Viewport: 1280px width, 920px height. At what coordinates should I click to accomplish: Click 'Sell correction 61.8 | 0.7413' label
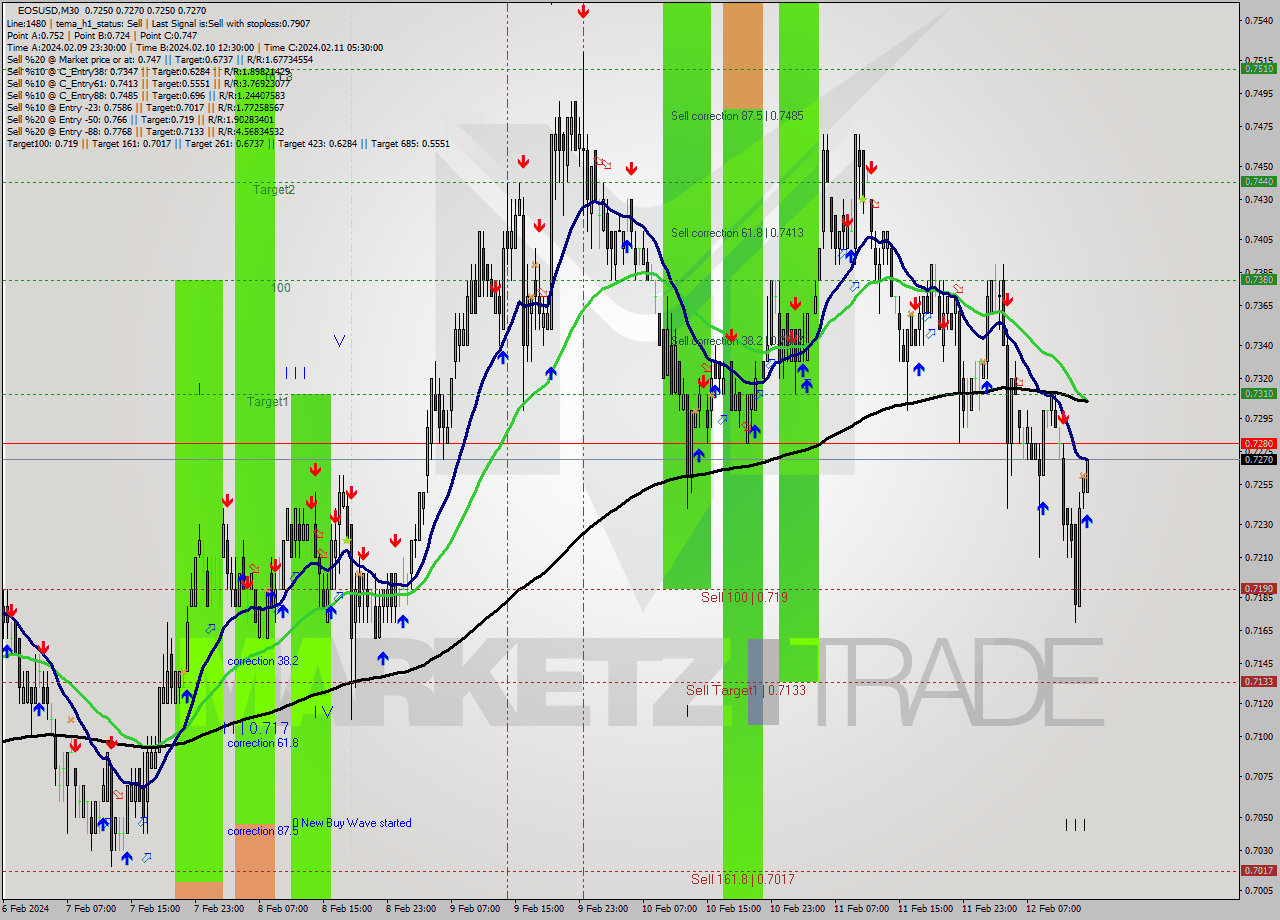(737, 233)
